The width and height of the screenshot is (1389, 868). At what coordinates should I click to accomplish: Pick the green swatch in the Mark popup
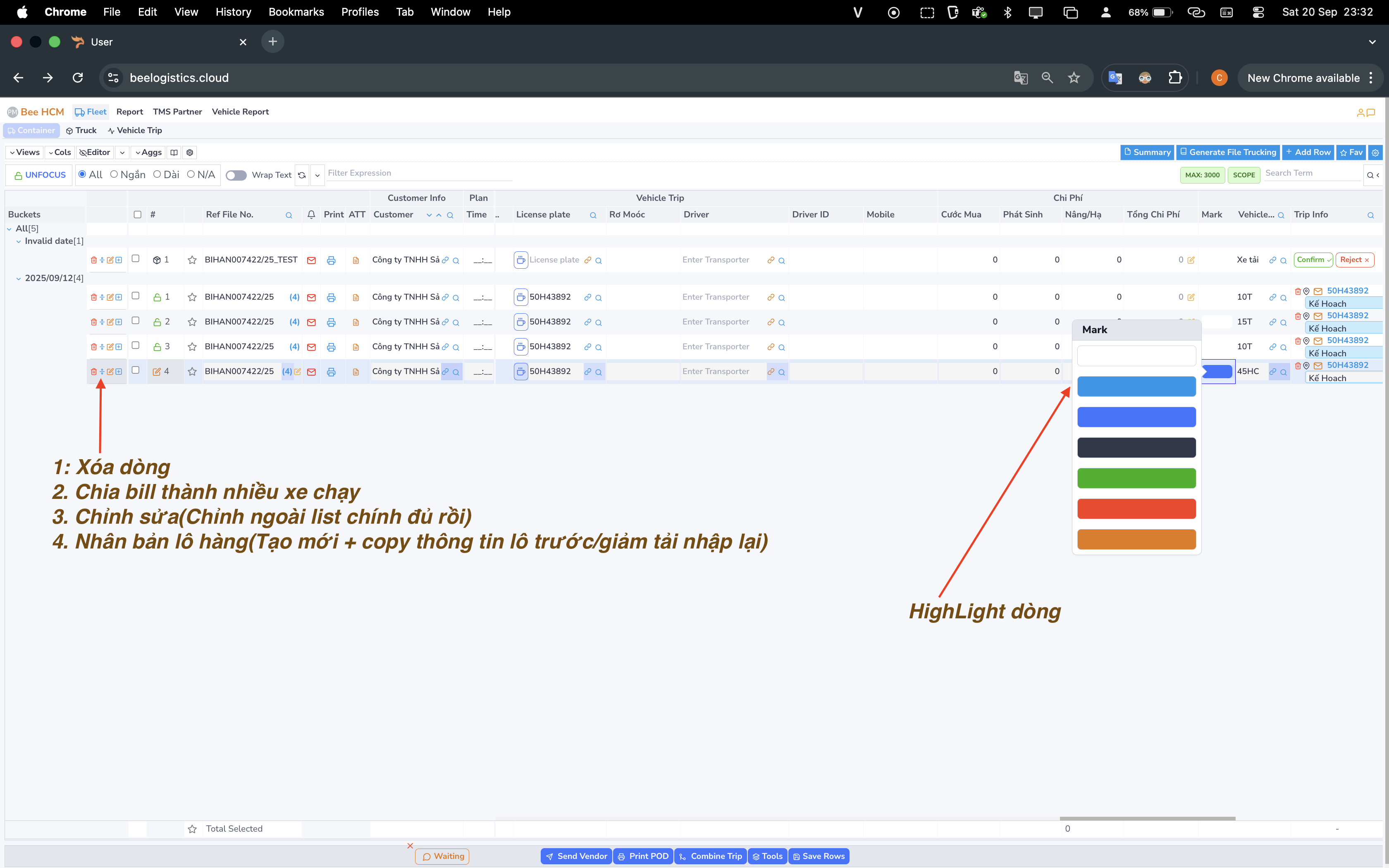coord(1136,478)
